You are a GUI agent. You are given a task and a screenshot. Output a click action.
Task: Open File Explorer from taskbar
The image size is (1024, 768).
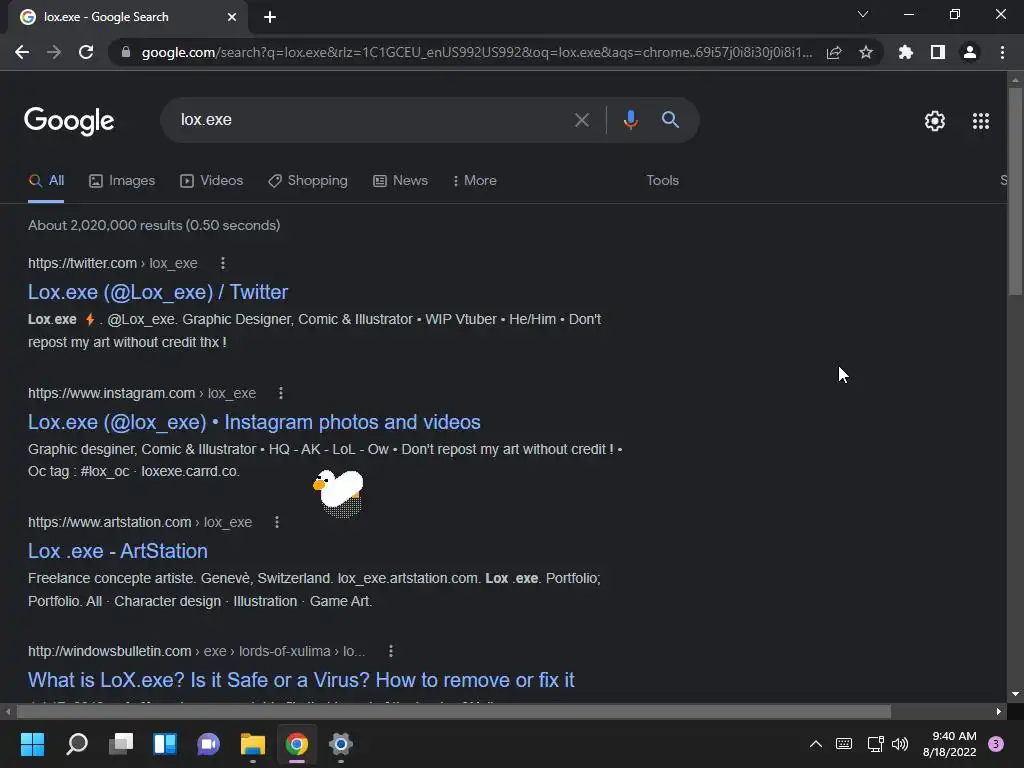pyautogui.click(x=253, y=744)
